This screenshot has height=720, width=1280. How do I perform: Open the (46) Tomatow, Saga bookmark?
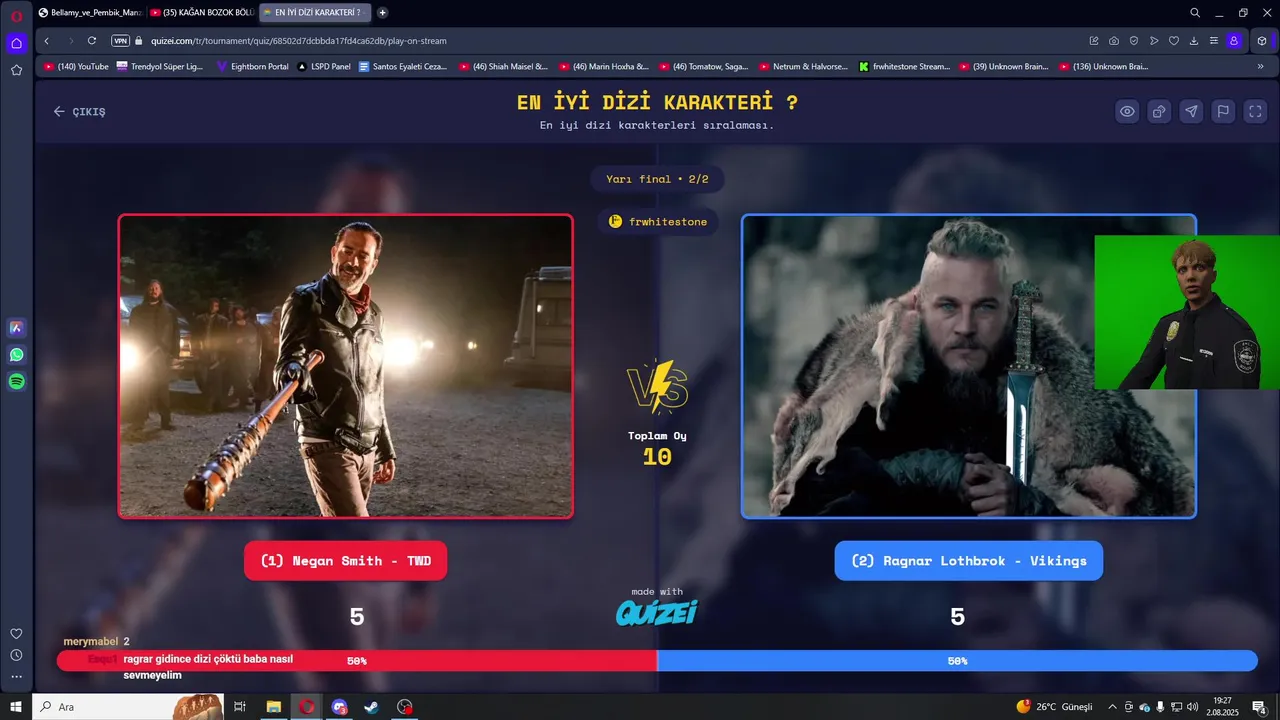click(703, 67)
